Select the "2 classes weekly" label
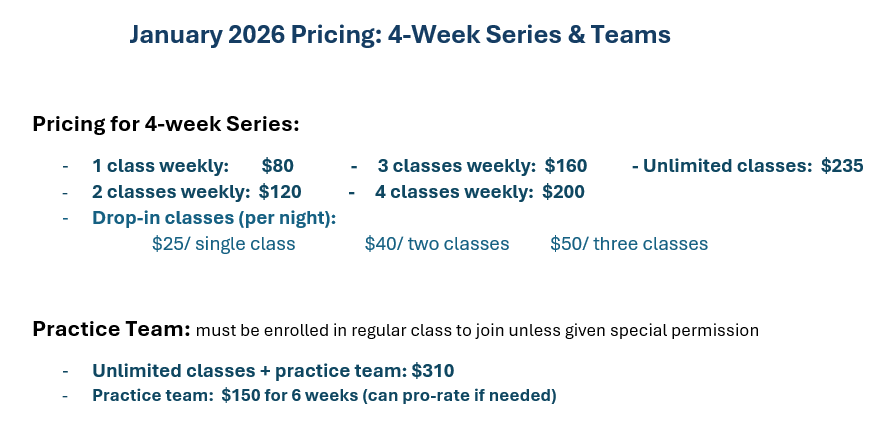This screenshot has height=429, width=888. click(171, 191)
